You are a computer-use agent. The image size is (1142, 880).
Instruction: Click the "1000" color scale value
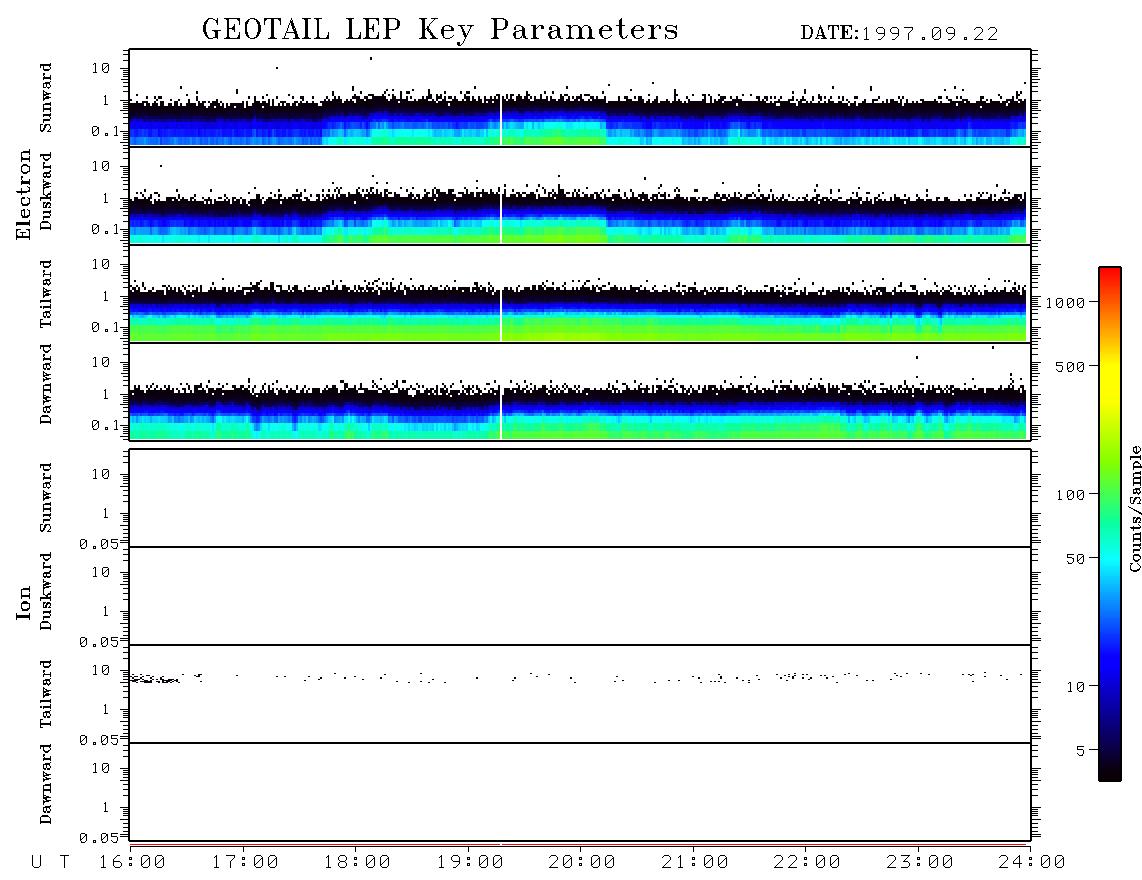pos(1065,302)
